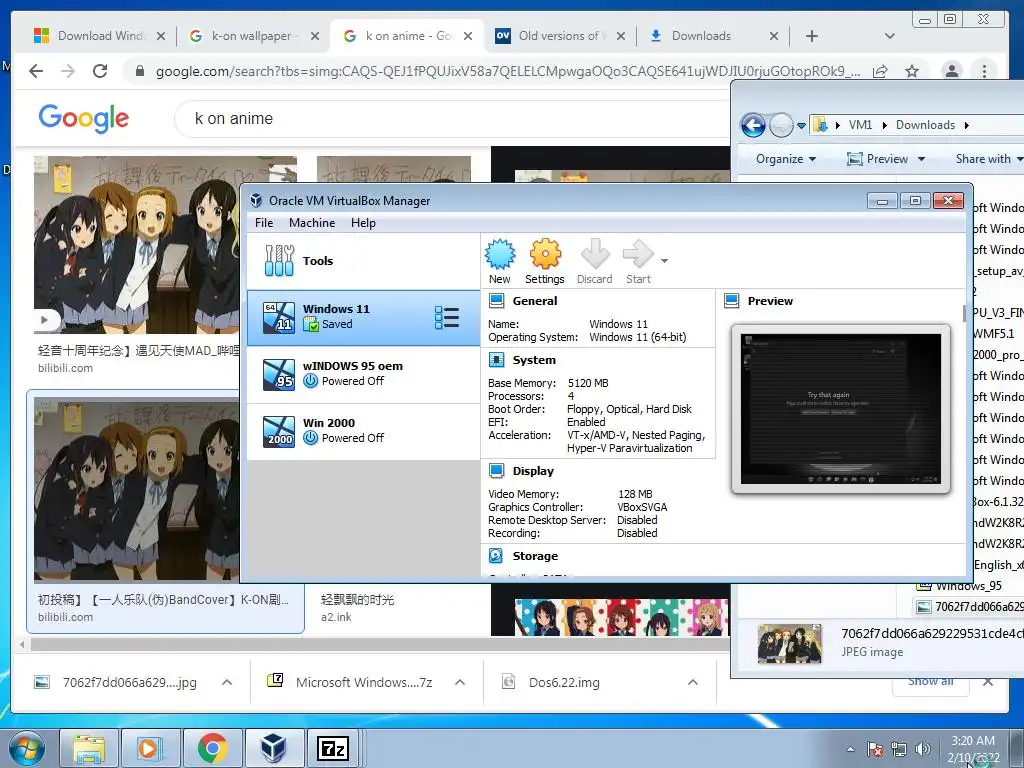Click the Google logo

click(84, 118)
